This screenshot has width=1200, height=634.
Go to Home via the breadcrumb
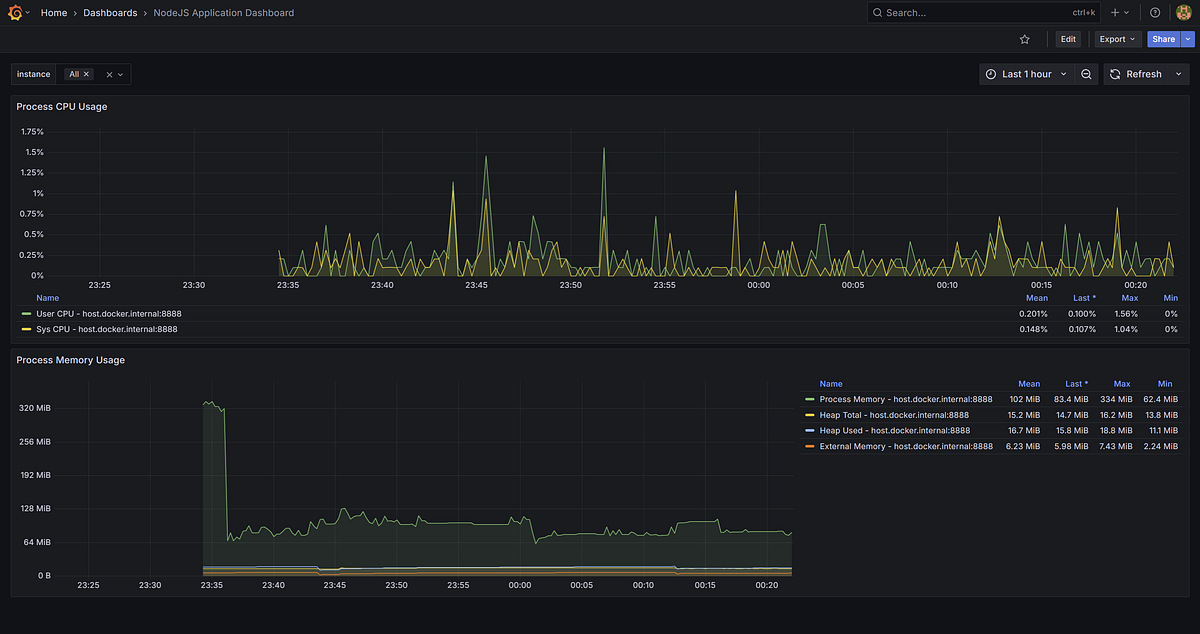click(x=54, y=12)
